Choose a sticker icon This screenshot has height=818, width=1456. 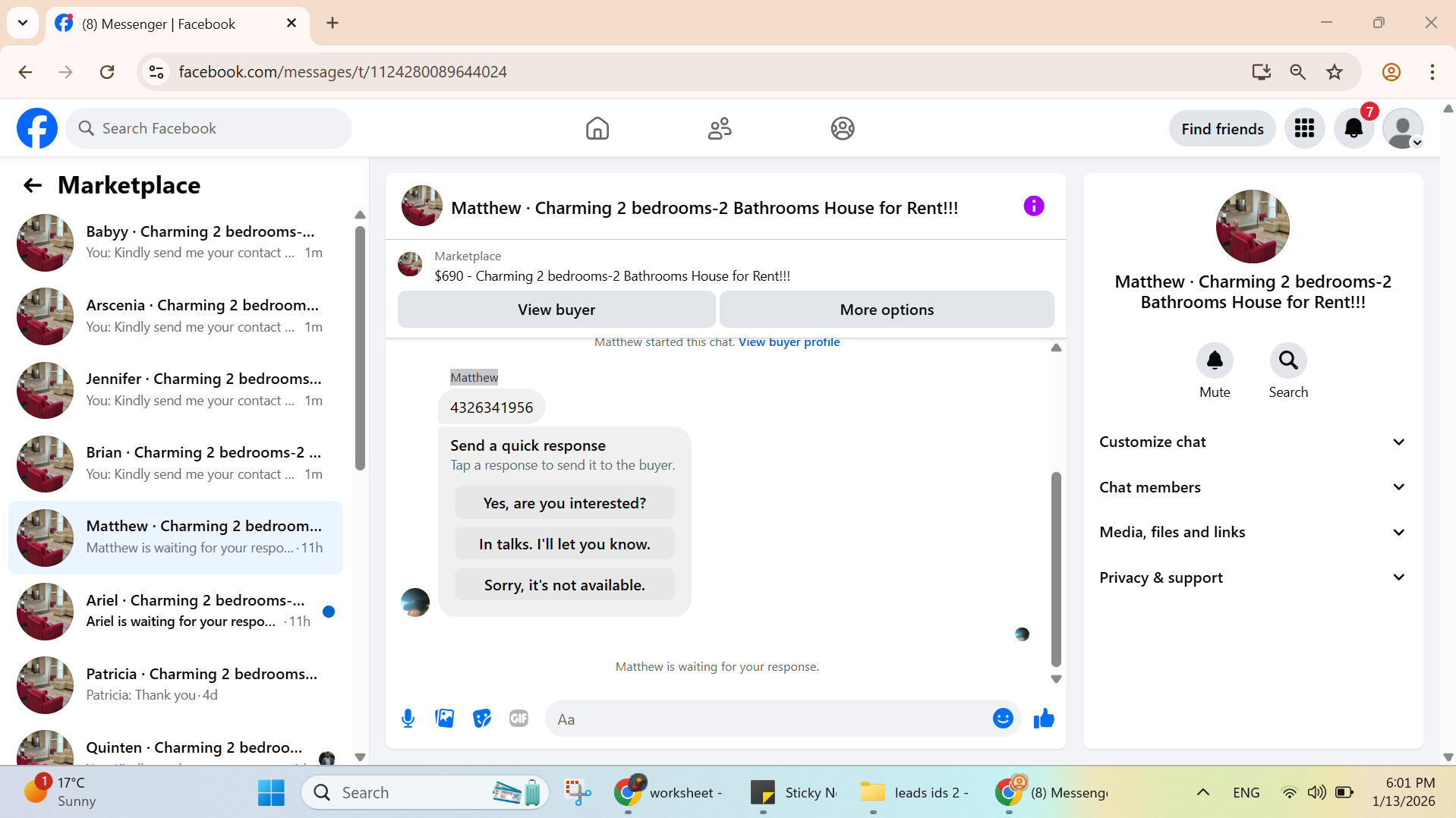click(482, 718)
